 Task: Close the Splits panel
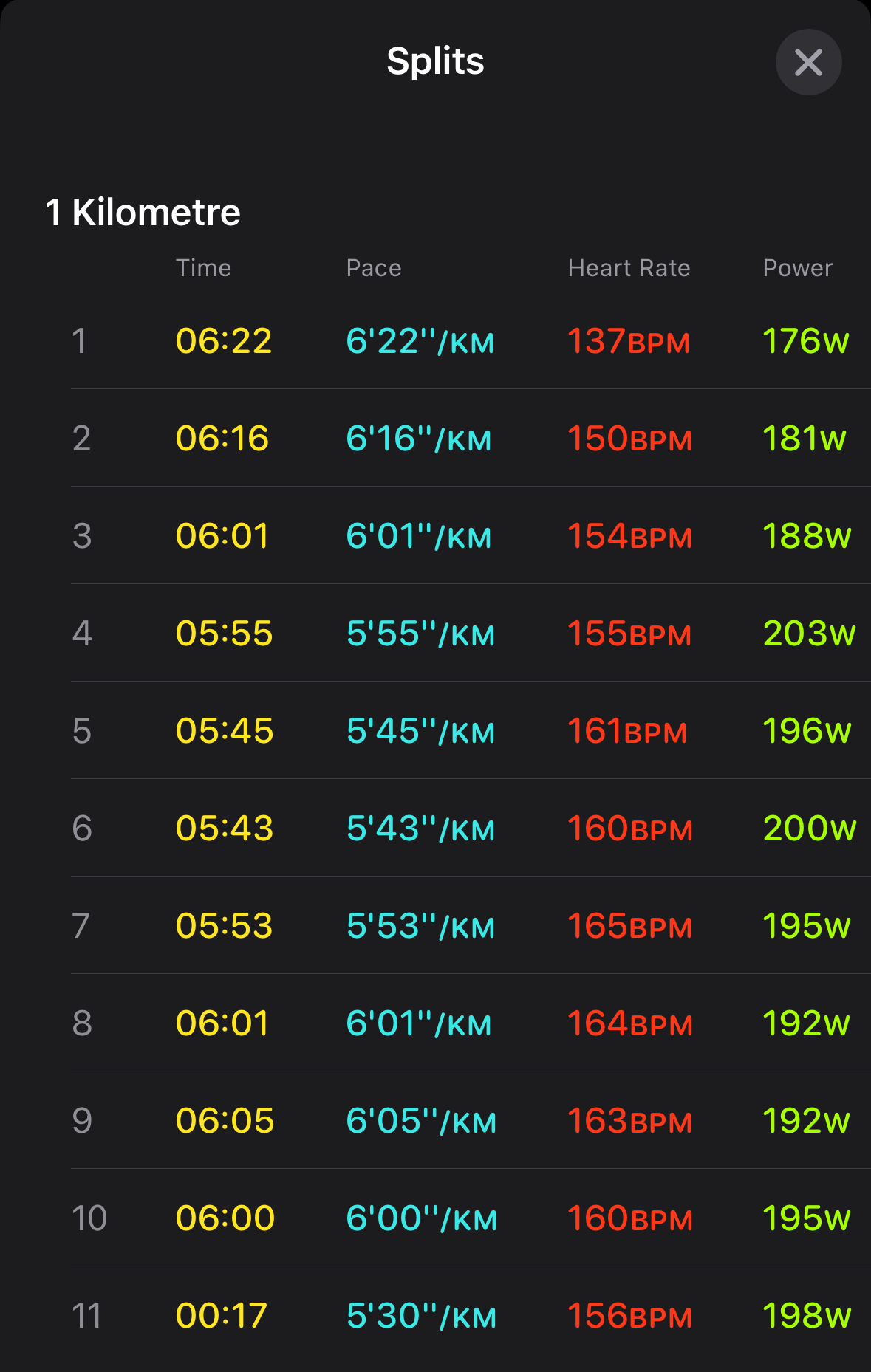coord(808,62)
